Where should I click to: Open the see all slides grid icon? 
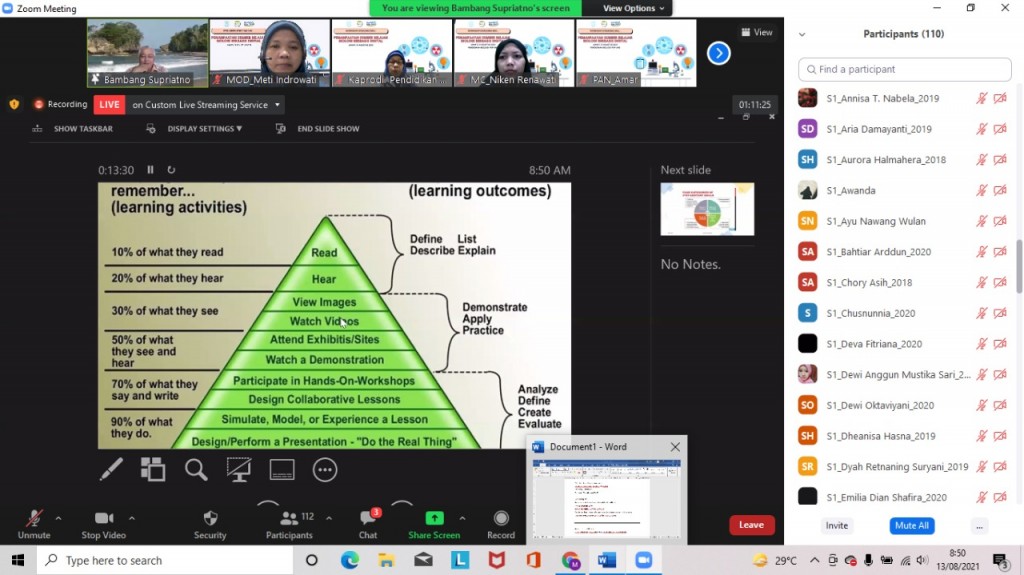tap(153, 469)
